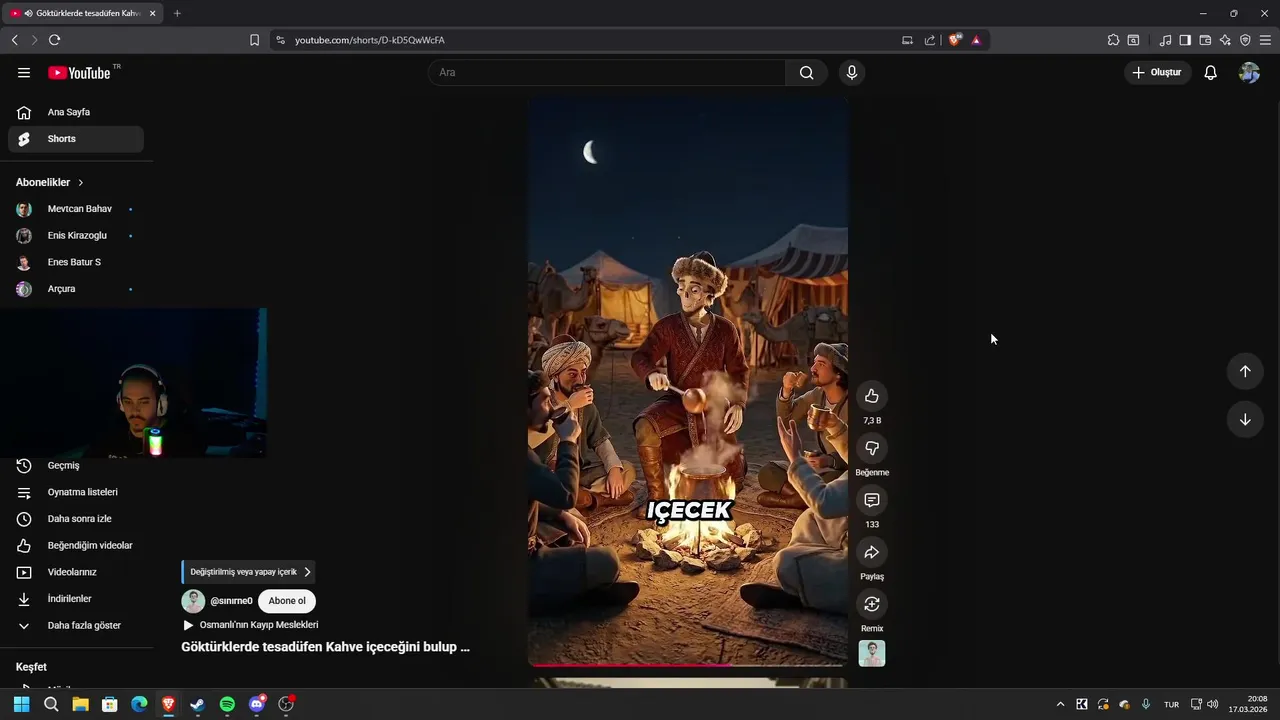Submit search with magnifier button
Image resolution: width=1280 pixels, height=720 pixels.
pos(806,72)
